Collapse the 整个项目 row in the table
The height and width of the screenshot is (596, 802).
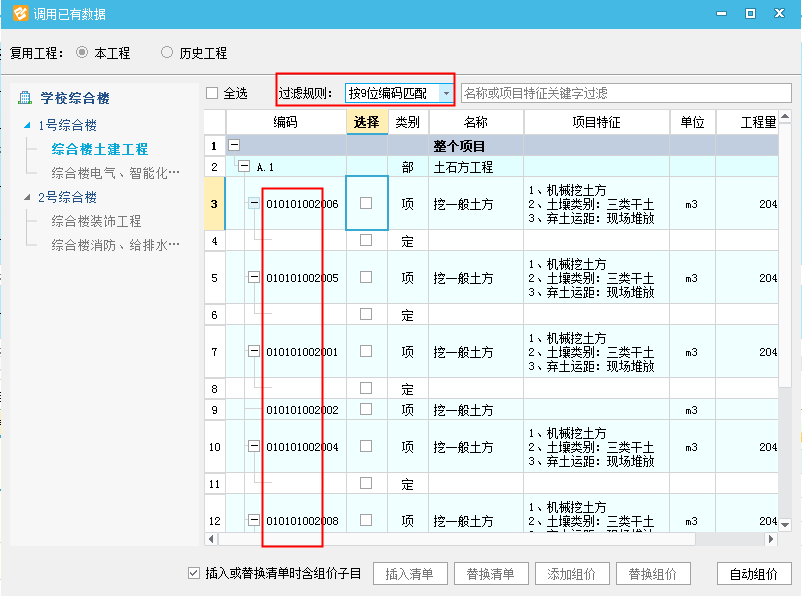click(234, 146)
